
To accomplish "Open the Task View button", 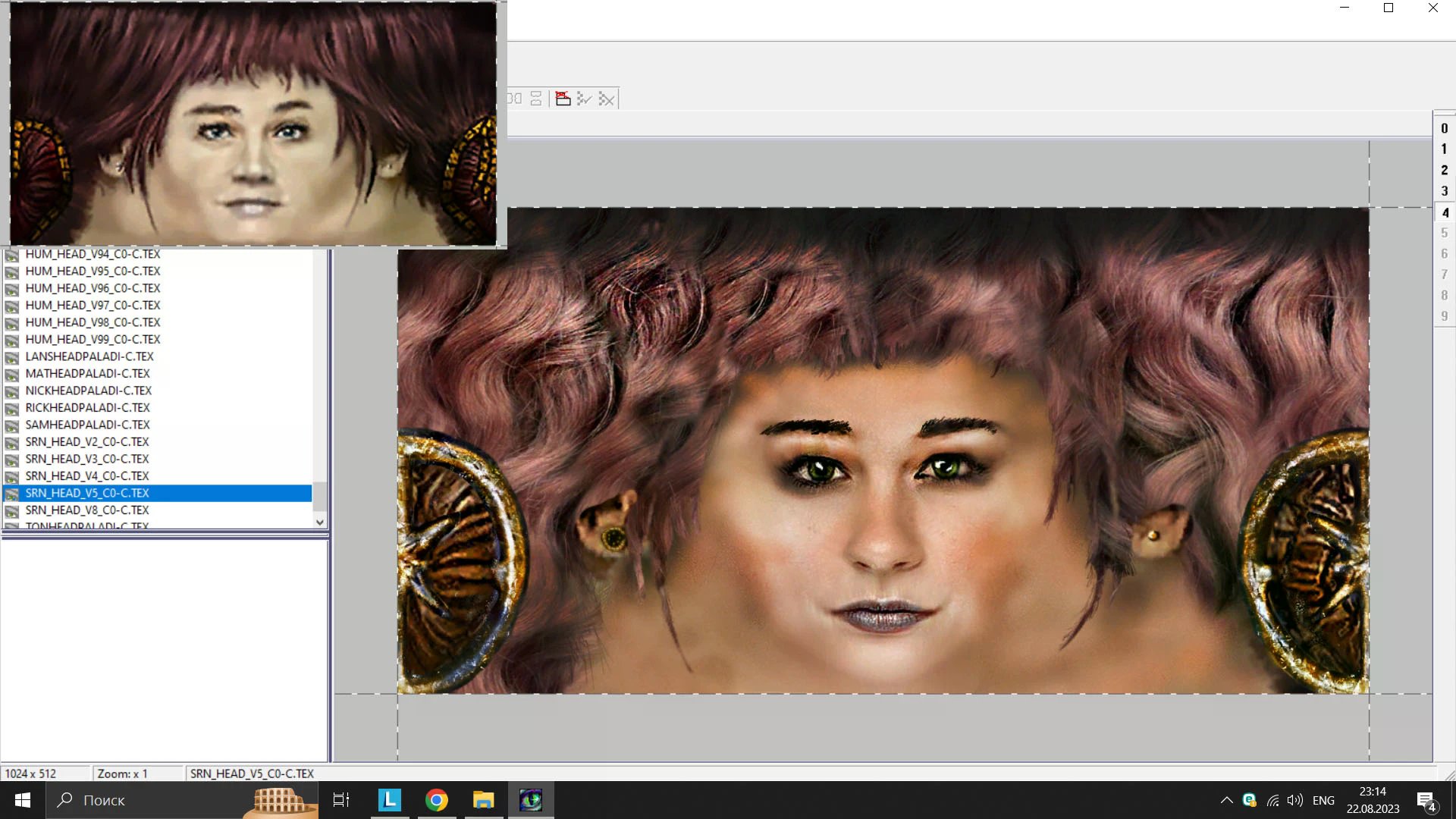I will coord(341,800).
